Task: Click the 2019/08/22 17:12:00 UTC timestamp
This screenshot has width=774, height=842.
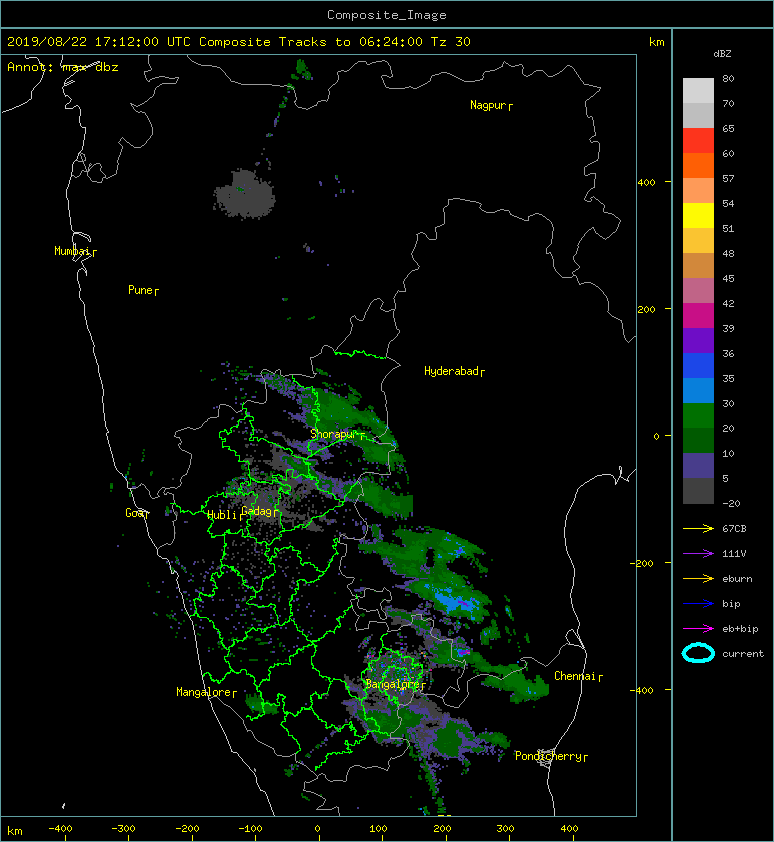Action: [99, 42]
